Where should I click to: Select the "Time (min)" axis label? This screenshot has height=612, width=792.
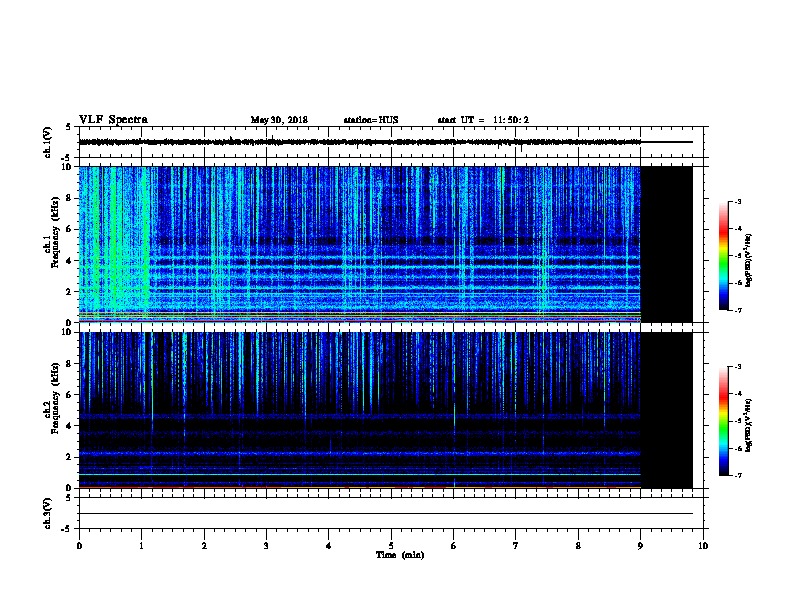click(400, 555)
